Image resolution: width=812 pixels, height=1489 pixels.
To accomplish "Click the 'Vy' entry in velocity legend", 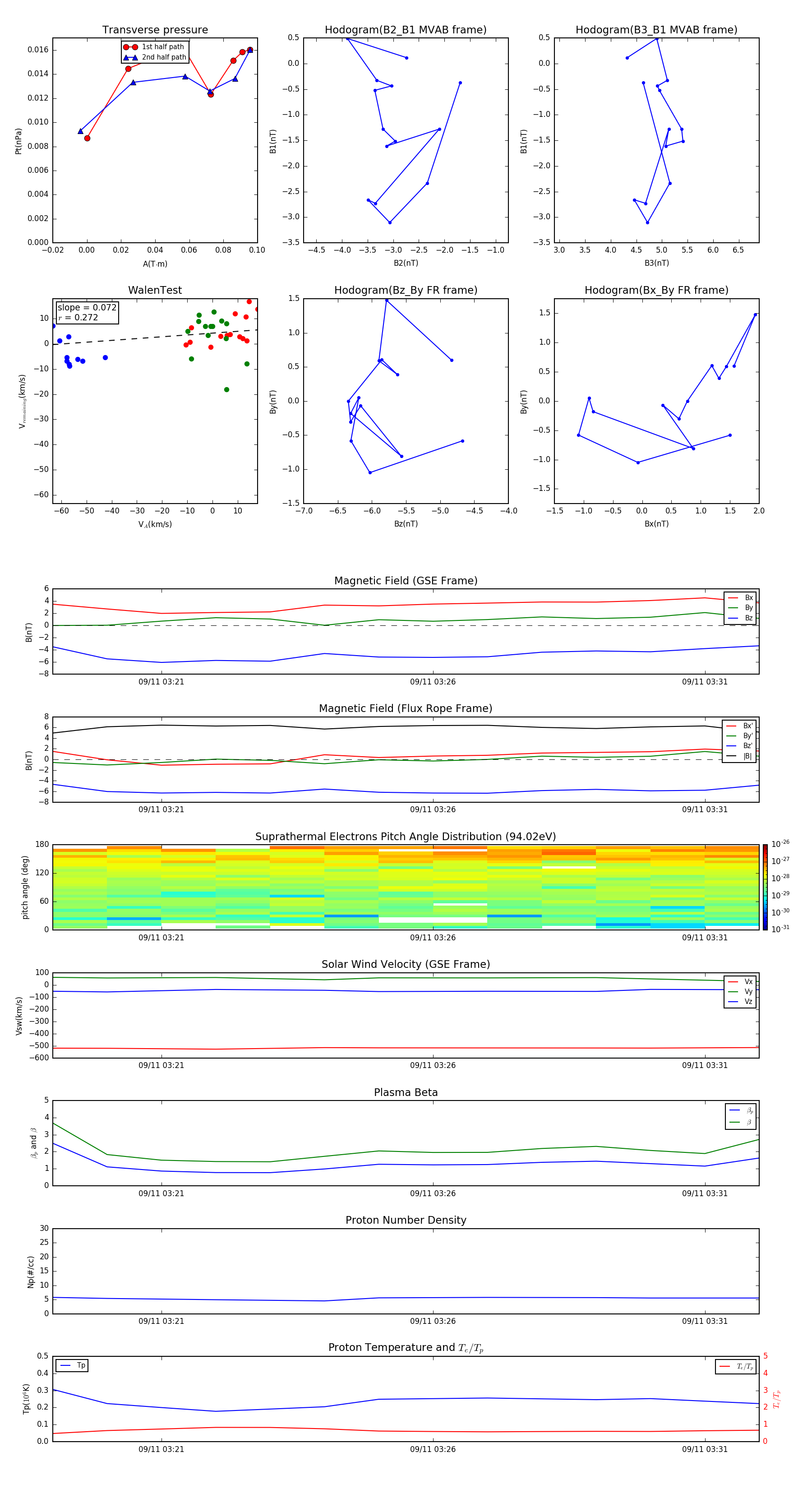I will tap(740, 991).
